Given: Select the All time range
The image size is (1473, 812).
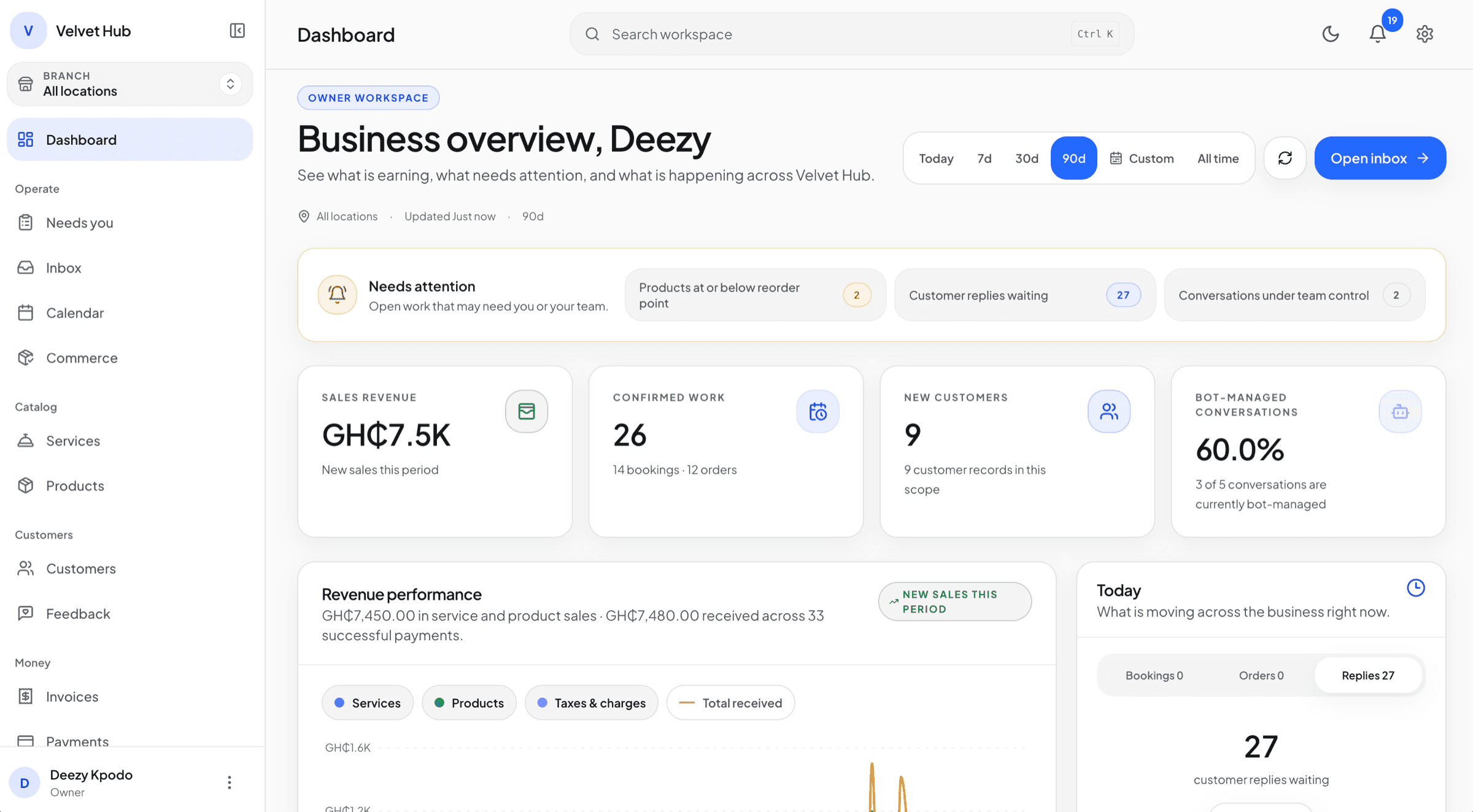Looking at the screenshot, I should (x=1218, y=158).
